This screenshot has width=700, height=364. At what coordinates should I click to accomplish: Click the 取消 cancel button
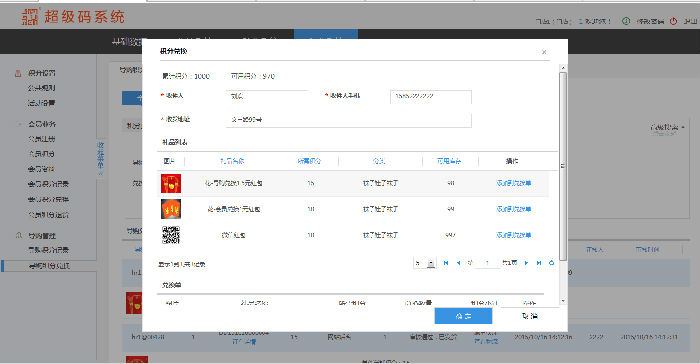point(529,316)
